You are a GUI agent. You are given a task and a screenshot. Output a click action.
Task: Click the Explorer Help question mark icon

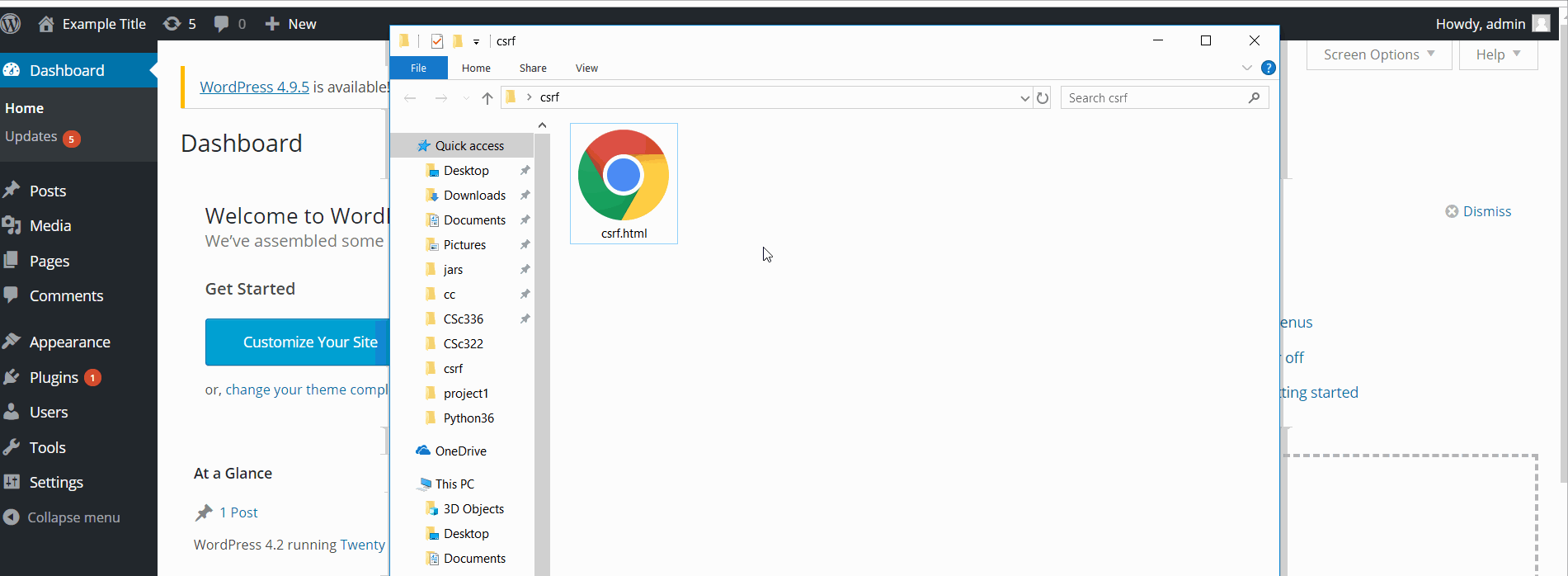tap(1269, 68)
